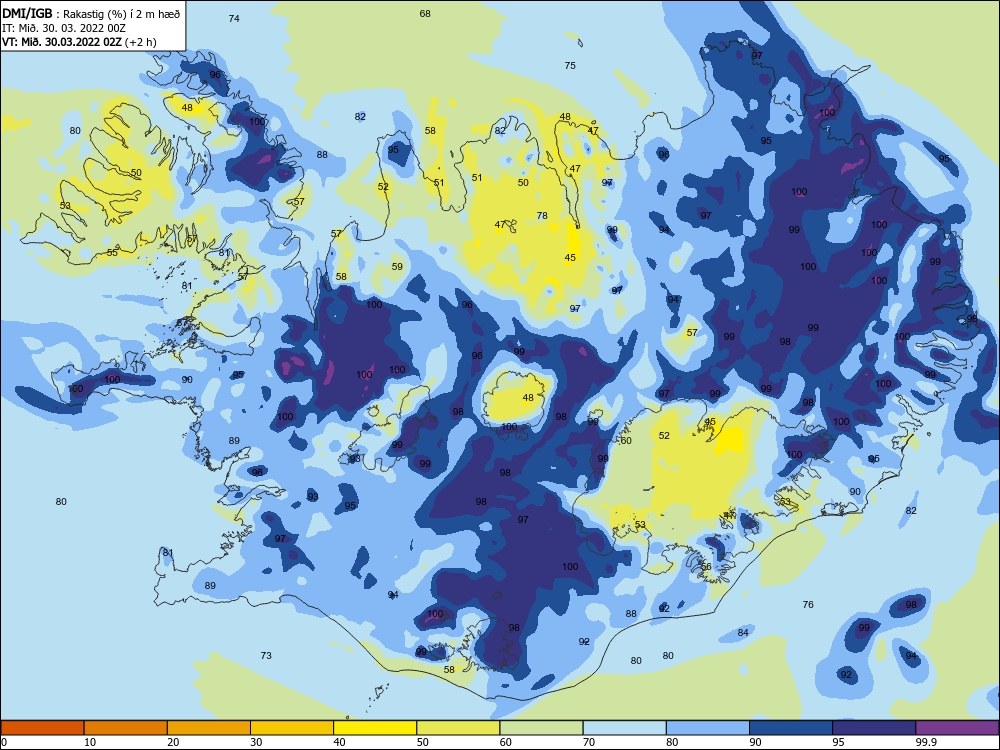The width and height of the screenshot is (1000, 750).
Task: Click the 'IT: Mið. 30. 03. 2022 00Z' line
Action: click(64, 28)
